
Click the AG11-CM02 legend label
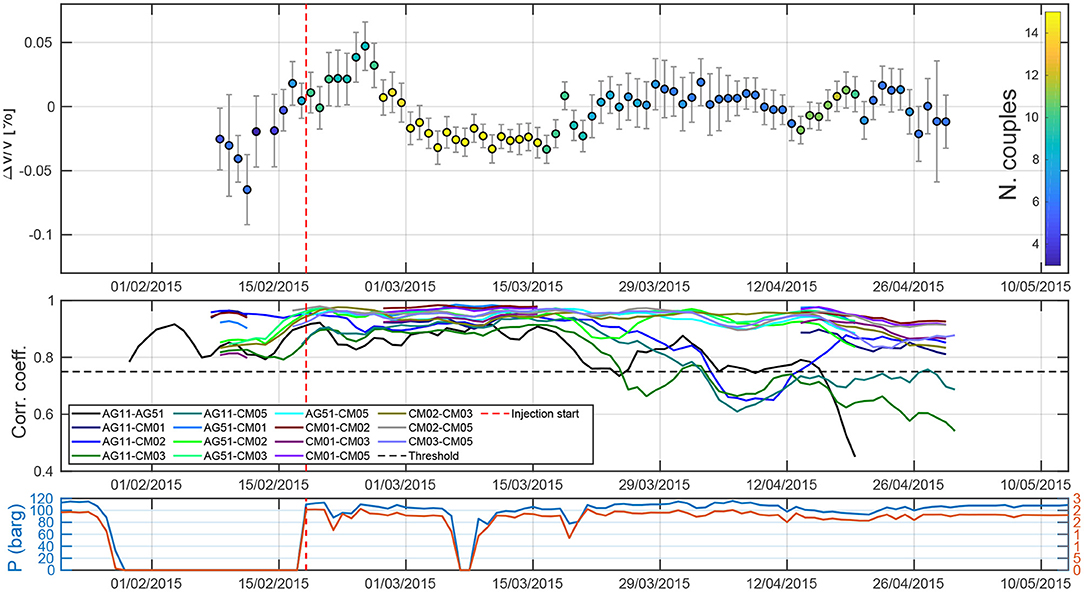[133, 442]
